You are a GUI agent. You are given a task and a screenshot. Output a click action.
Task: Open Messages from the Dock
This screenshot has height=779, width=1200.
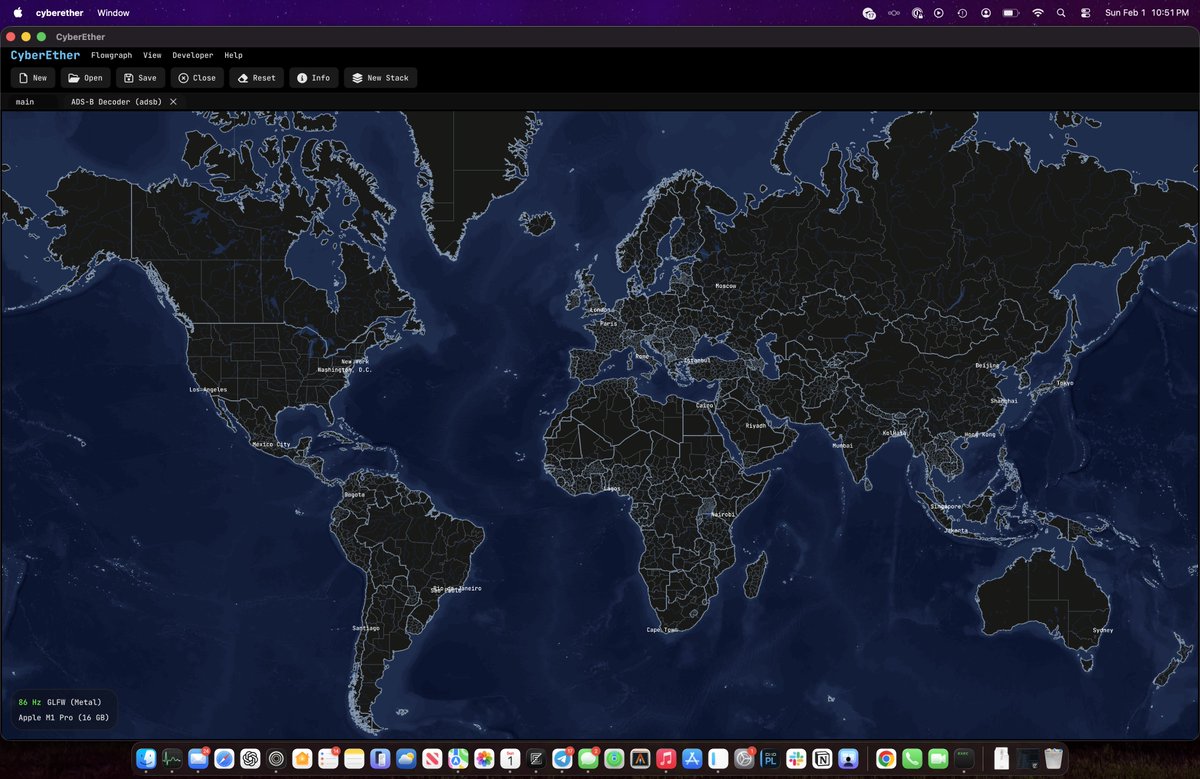tap(588, 758)
